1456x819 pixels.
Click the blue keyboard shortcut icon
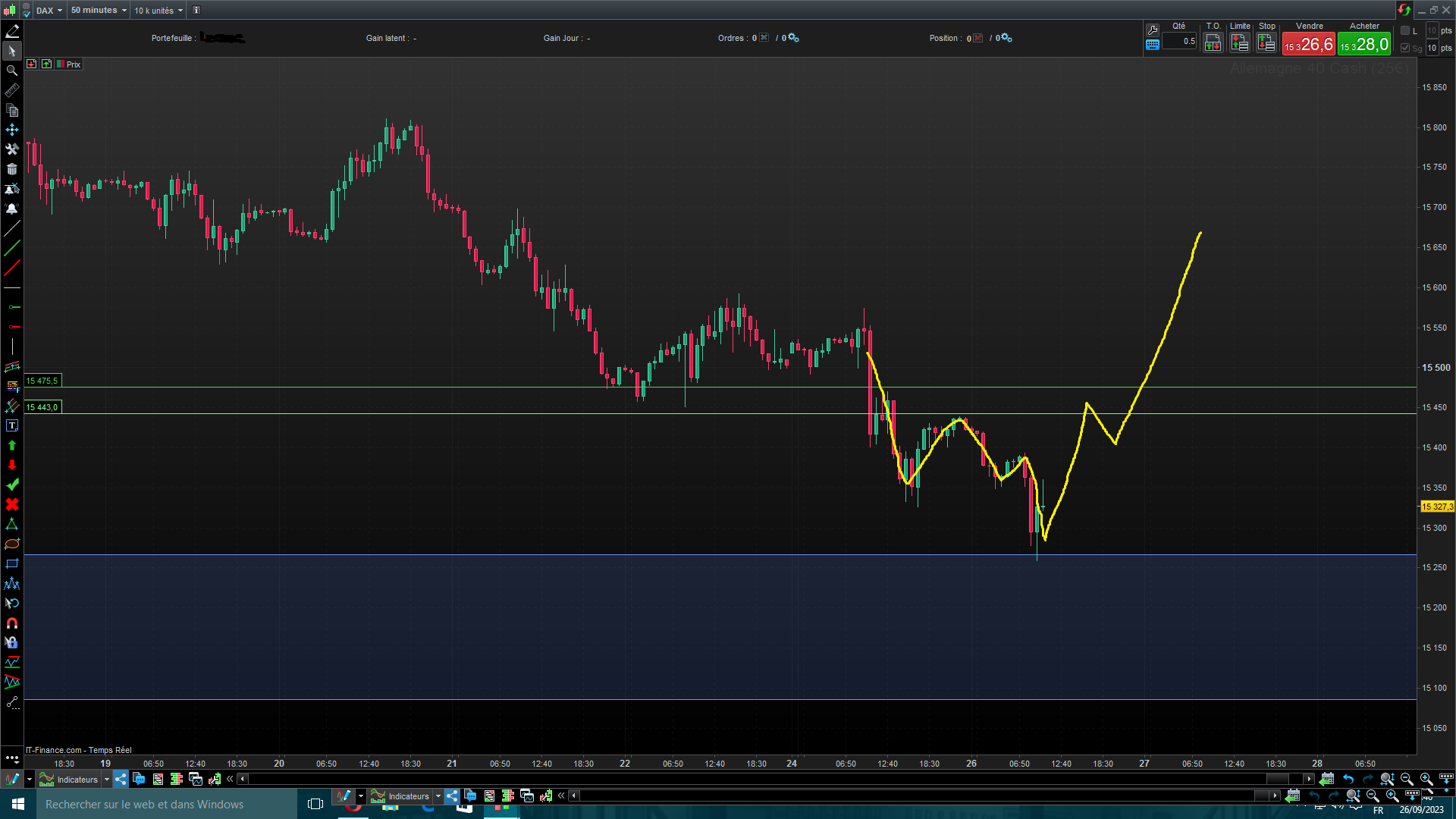point(1153,45)
